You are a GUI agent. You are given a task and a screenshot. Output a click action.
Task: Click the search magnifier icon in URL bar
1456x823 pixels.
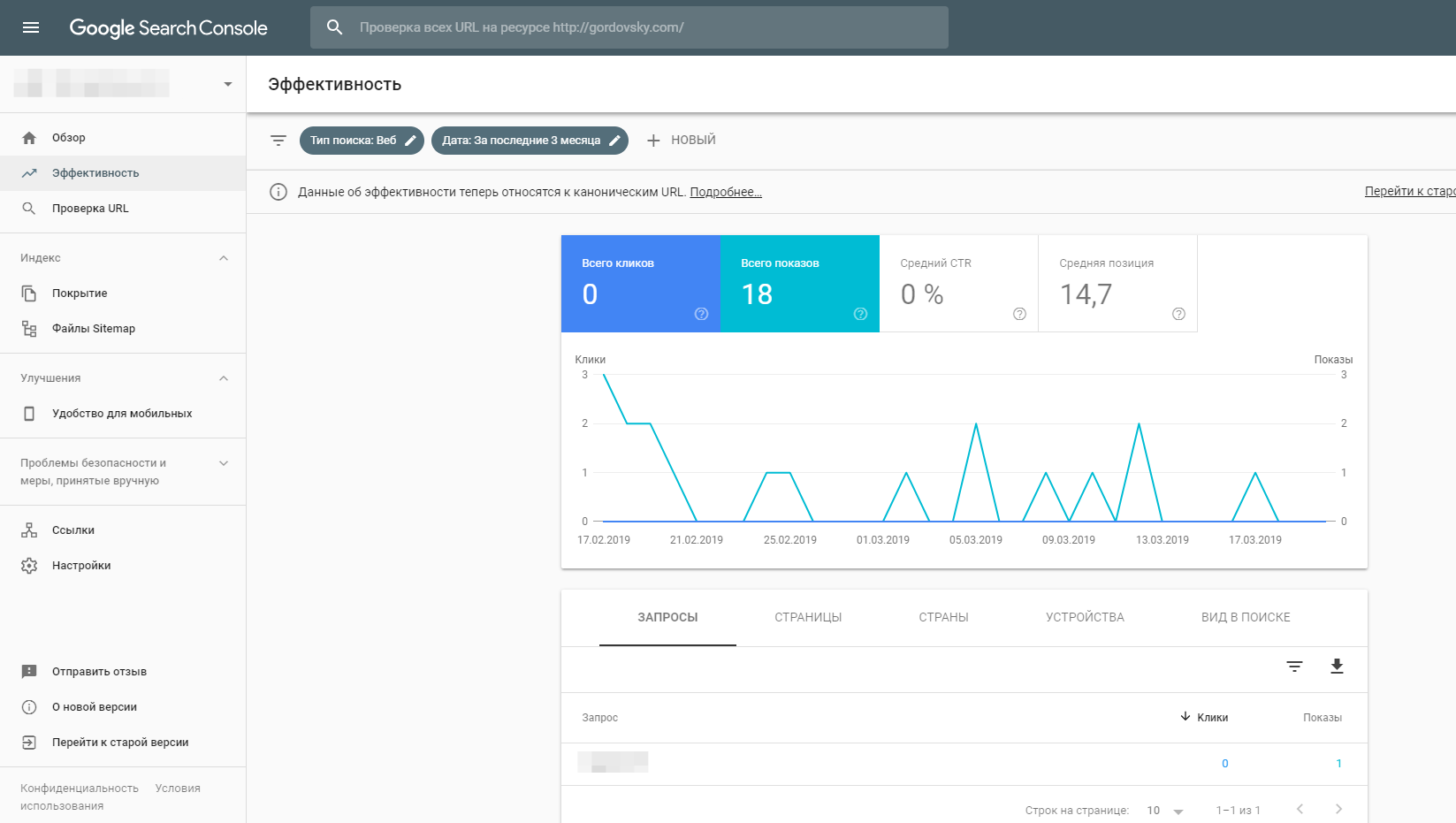click(334, 27)
